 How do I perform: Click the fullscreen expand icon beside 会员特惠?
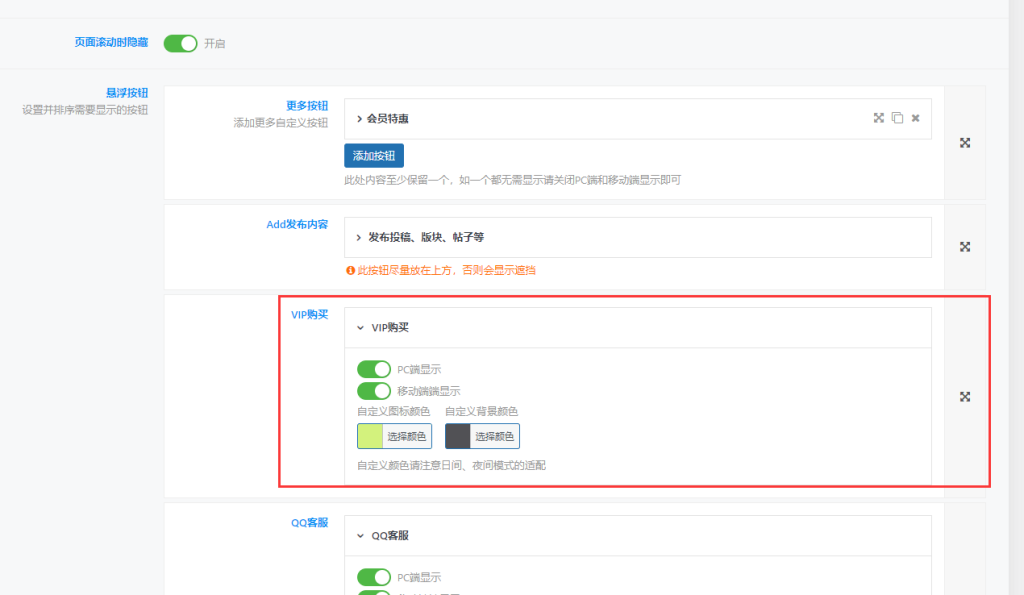tap(878, 118)
